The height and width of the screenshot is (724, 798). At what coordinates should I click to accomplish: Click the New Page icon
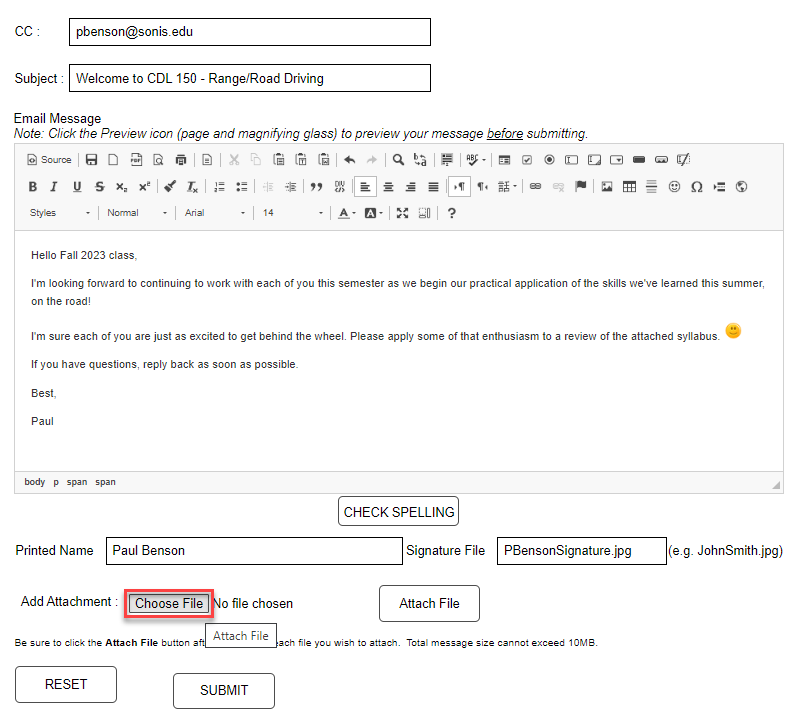coord(113,160)
